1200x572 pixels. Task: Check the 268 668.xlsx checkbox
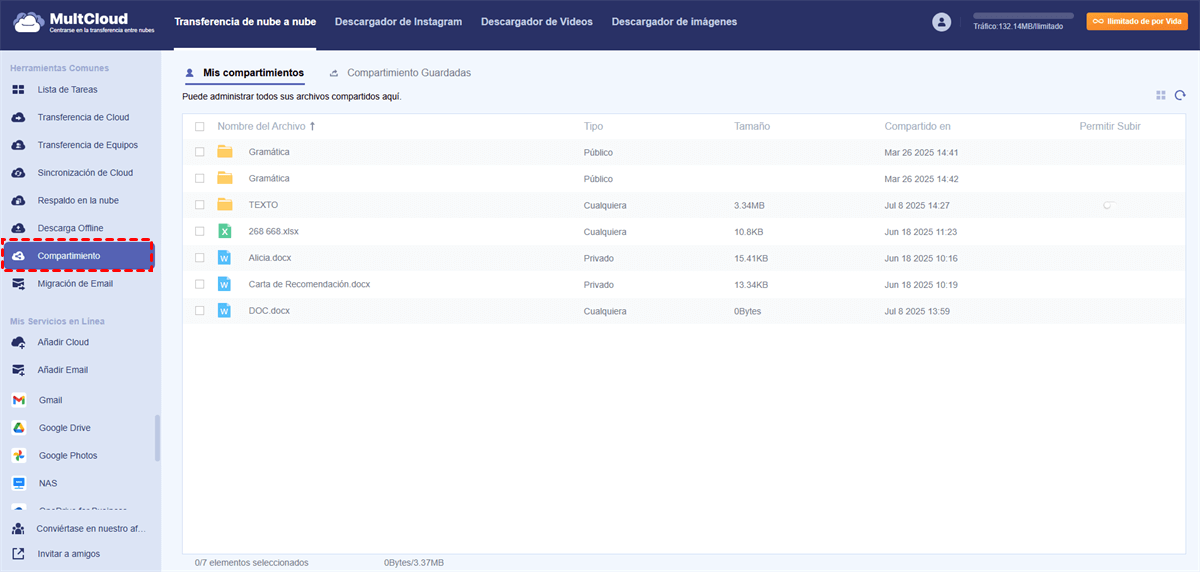tap(200, 231)
